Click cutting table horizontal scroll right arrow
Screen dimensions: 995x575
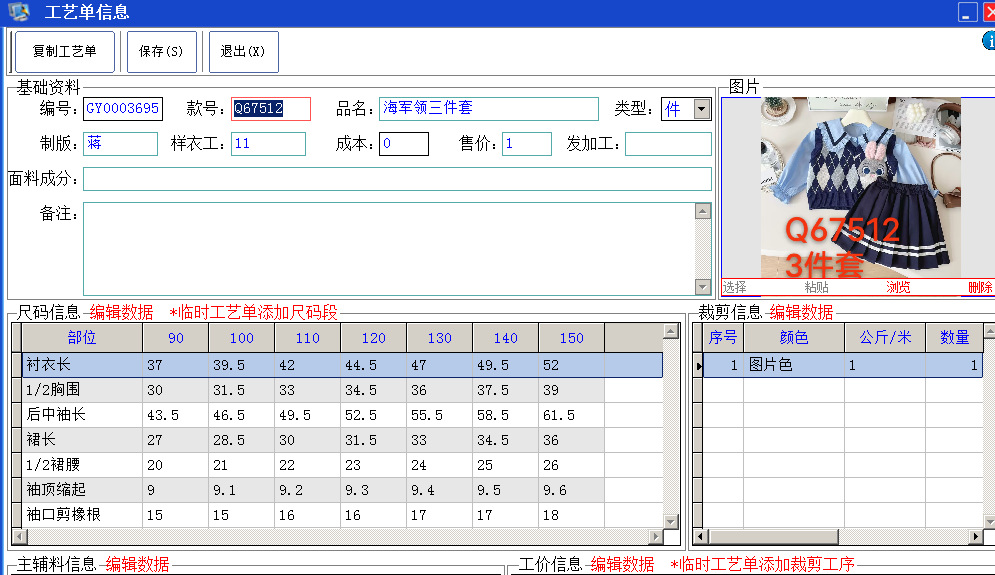976,537
